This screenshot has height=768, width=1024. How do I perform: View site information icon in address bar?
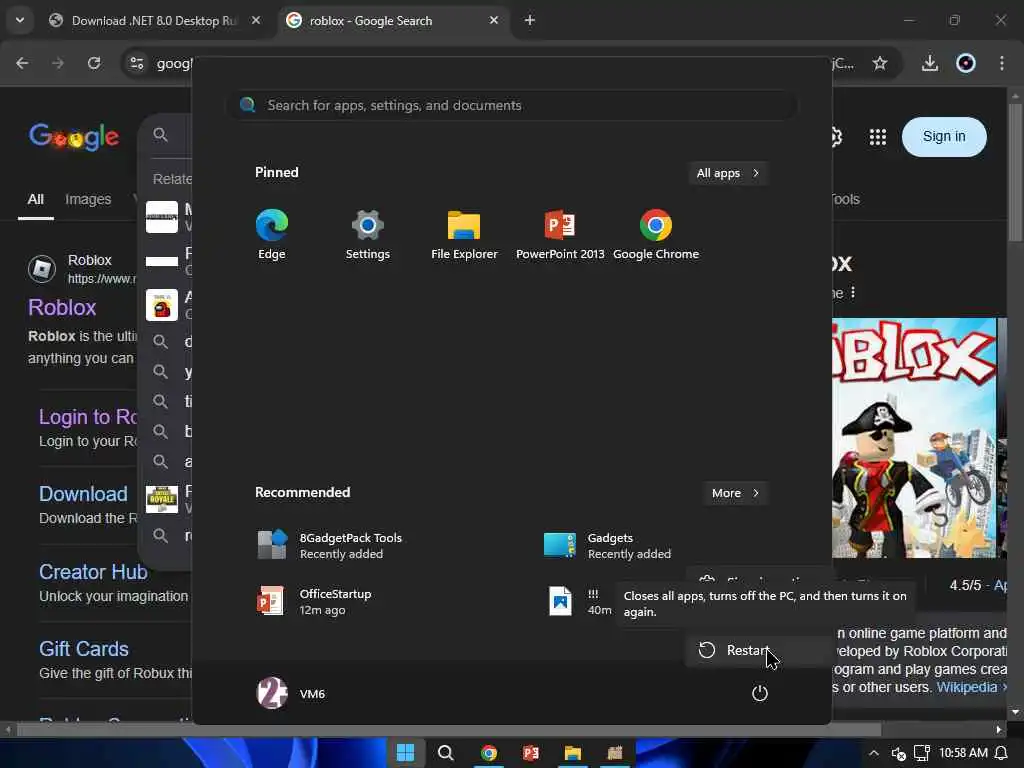(136, 63)
